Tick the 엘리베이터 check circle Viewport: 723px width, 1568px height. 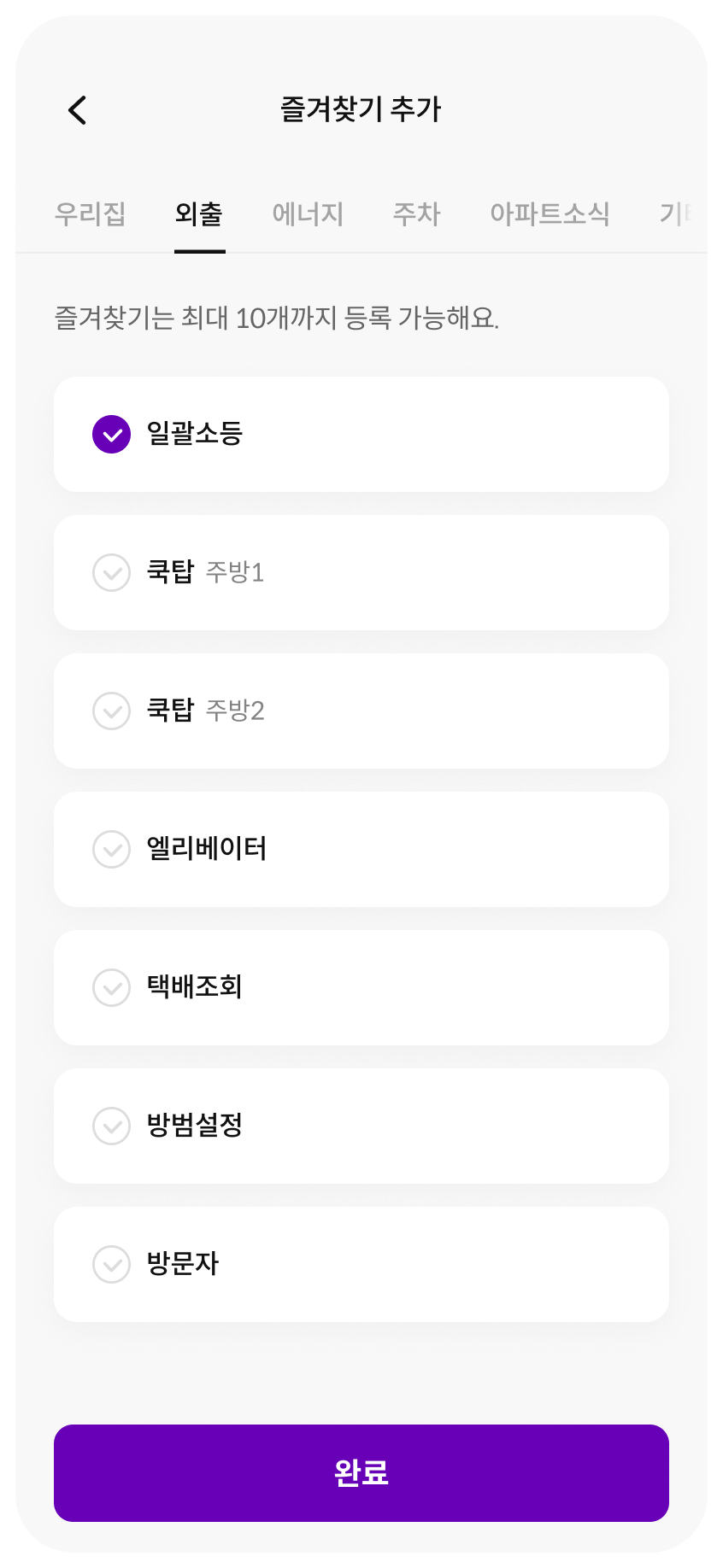tap(111, 849)
